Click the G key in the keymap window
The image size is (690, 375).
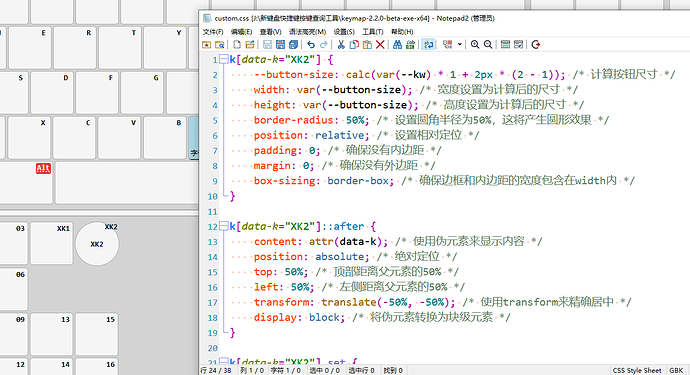142,93
